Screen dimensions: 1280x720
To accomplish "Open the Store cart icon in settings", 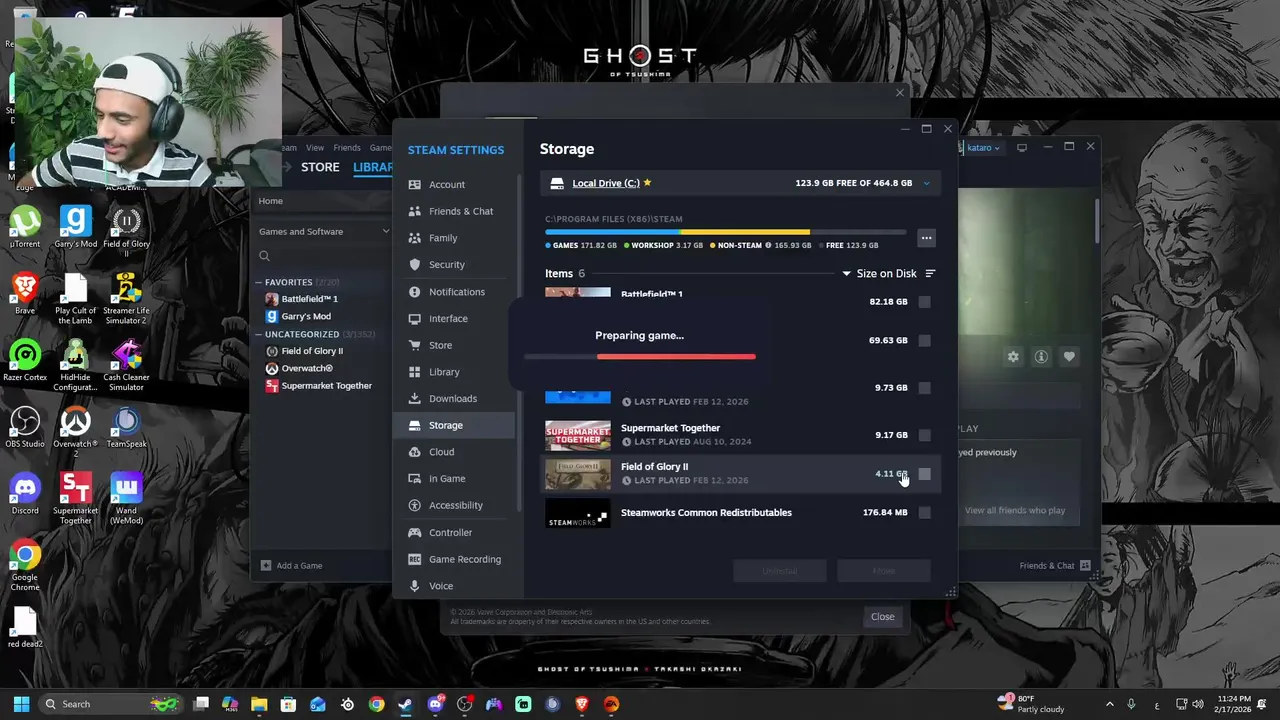I will [x=414, y=345].
